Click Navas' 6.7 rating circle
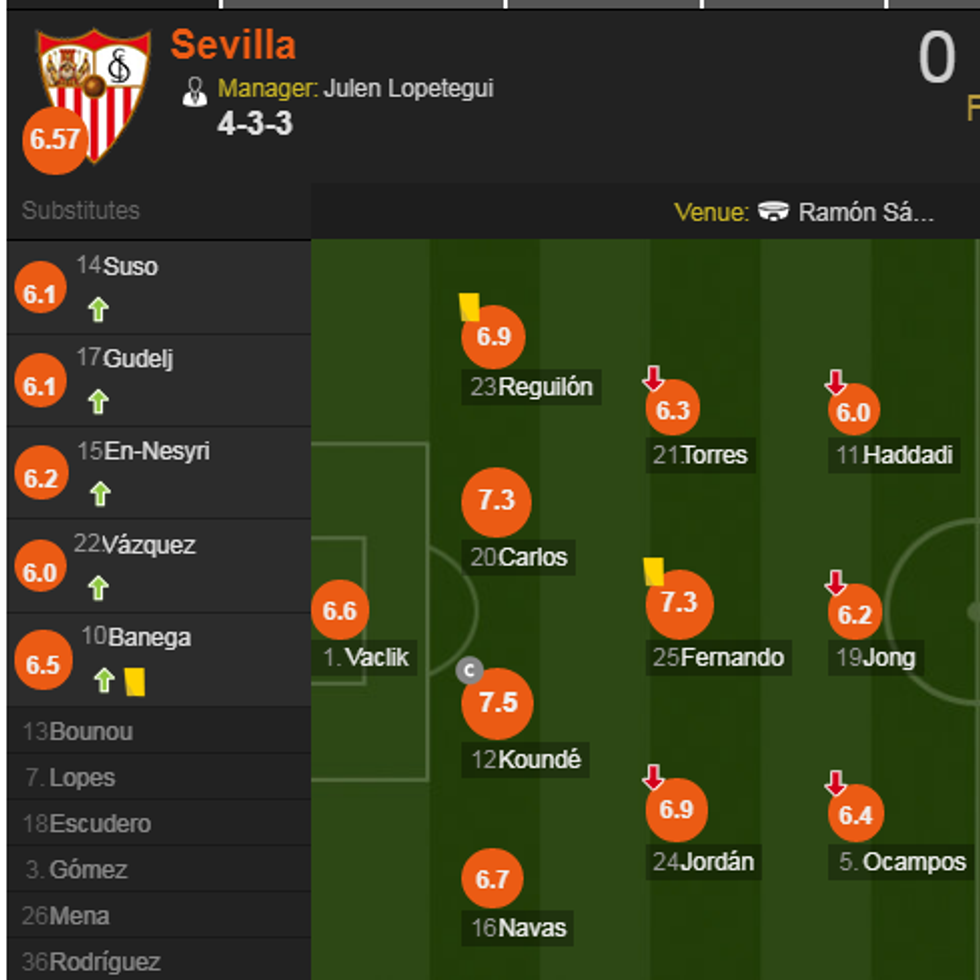This screenshot has width=980, height=980. (x=493, y=880)
